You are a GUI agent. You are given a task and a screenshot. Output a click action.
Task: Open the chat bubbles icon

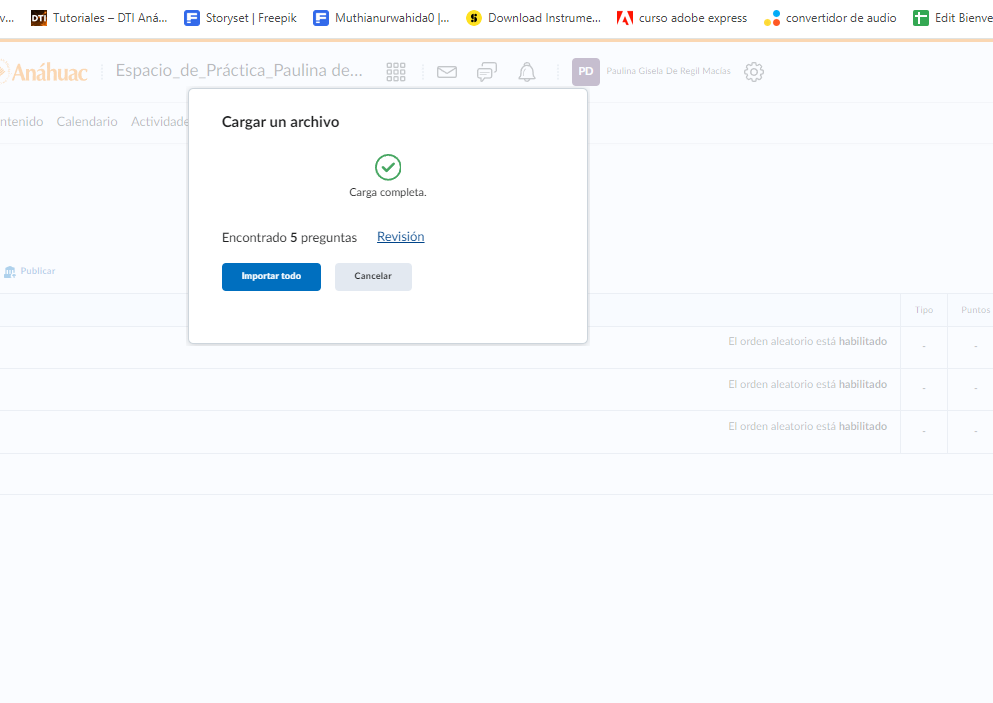[487, 72]
